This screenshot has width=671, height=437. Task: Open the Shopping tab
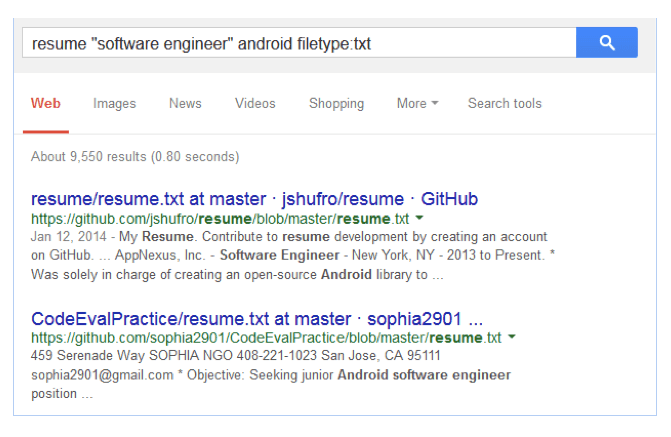(336, 104)
